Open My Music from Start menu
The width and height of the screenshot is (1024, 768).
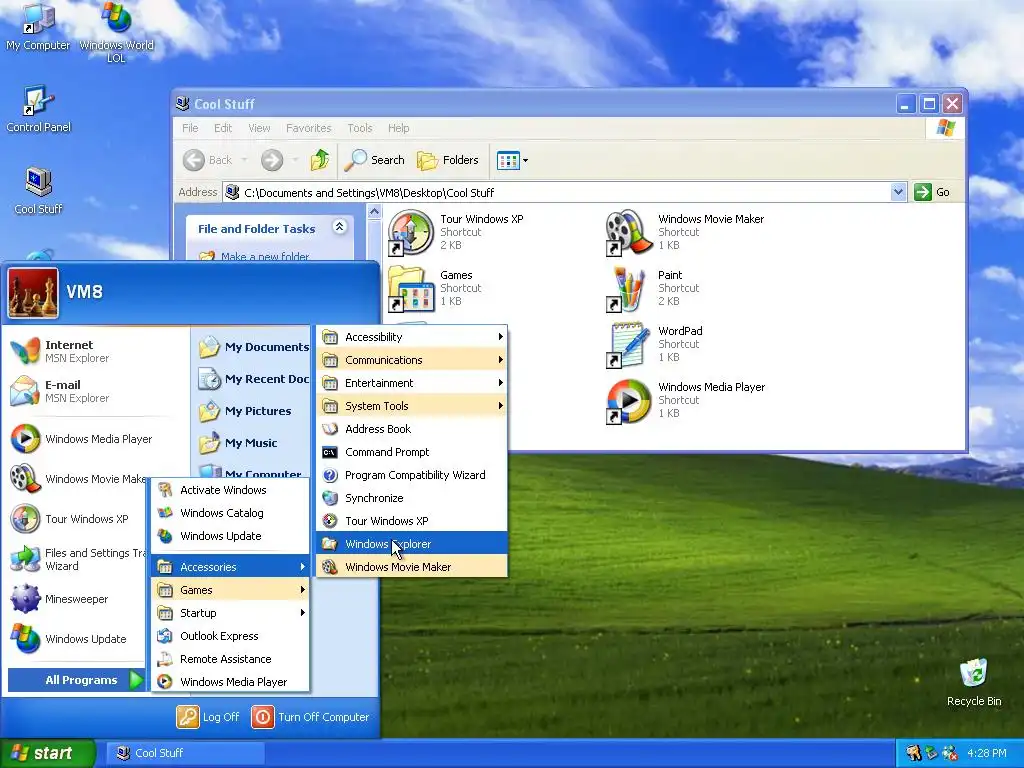238,443
